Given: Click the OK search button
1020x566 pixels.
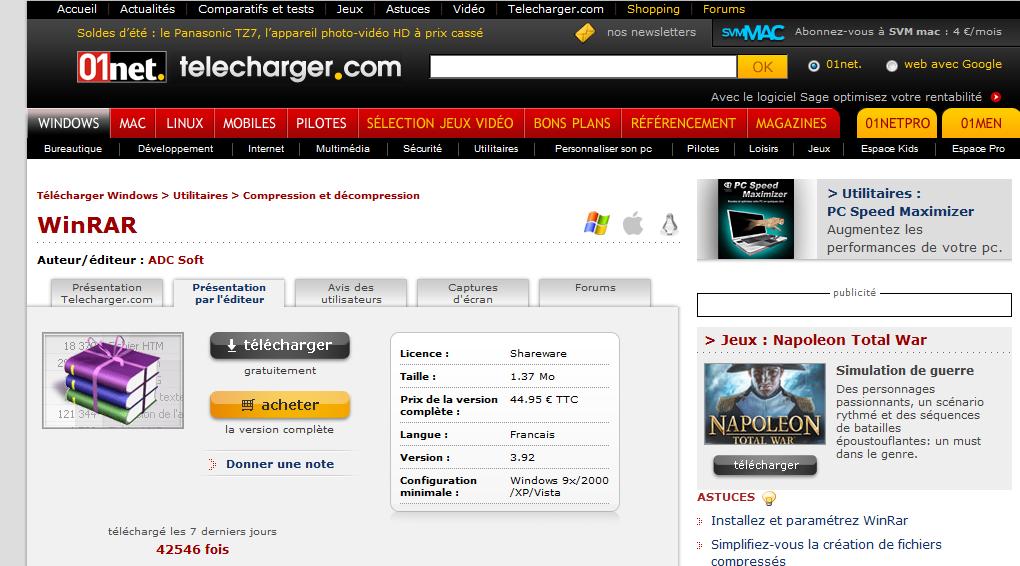Looking at the screenshot, I should coord(762,66).
